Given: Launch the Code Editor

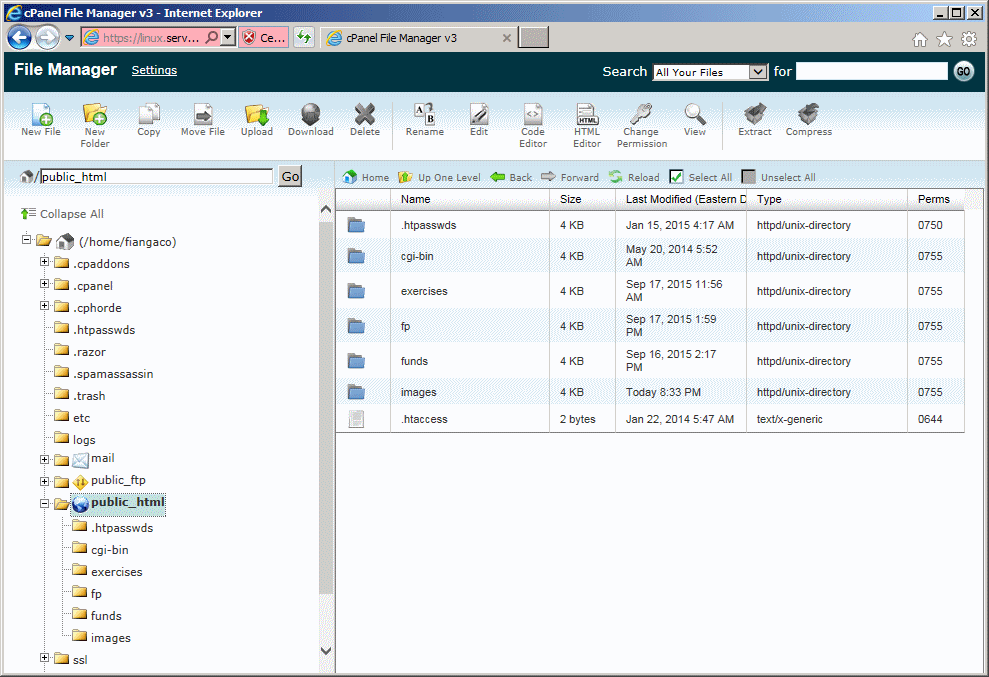Looking at the screenshot, I should (x=533, y=126).
